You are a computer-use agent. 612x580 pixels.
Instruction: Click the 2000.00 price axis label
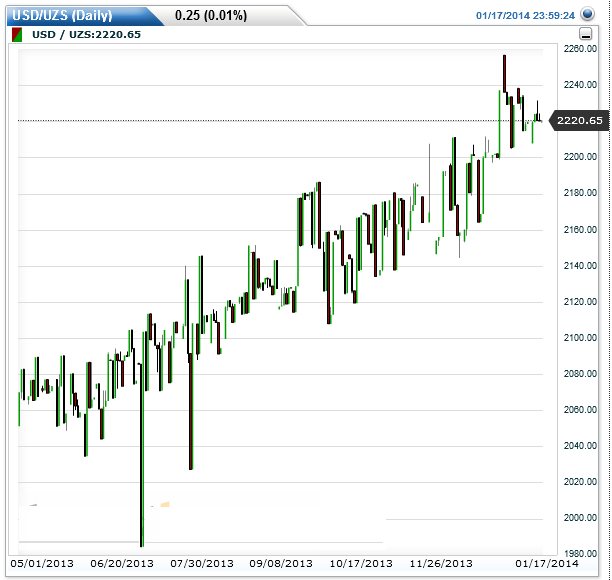coord(580,518)
